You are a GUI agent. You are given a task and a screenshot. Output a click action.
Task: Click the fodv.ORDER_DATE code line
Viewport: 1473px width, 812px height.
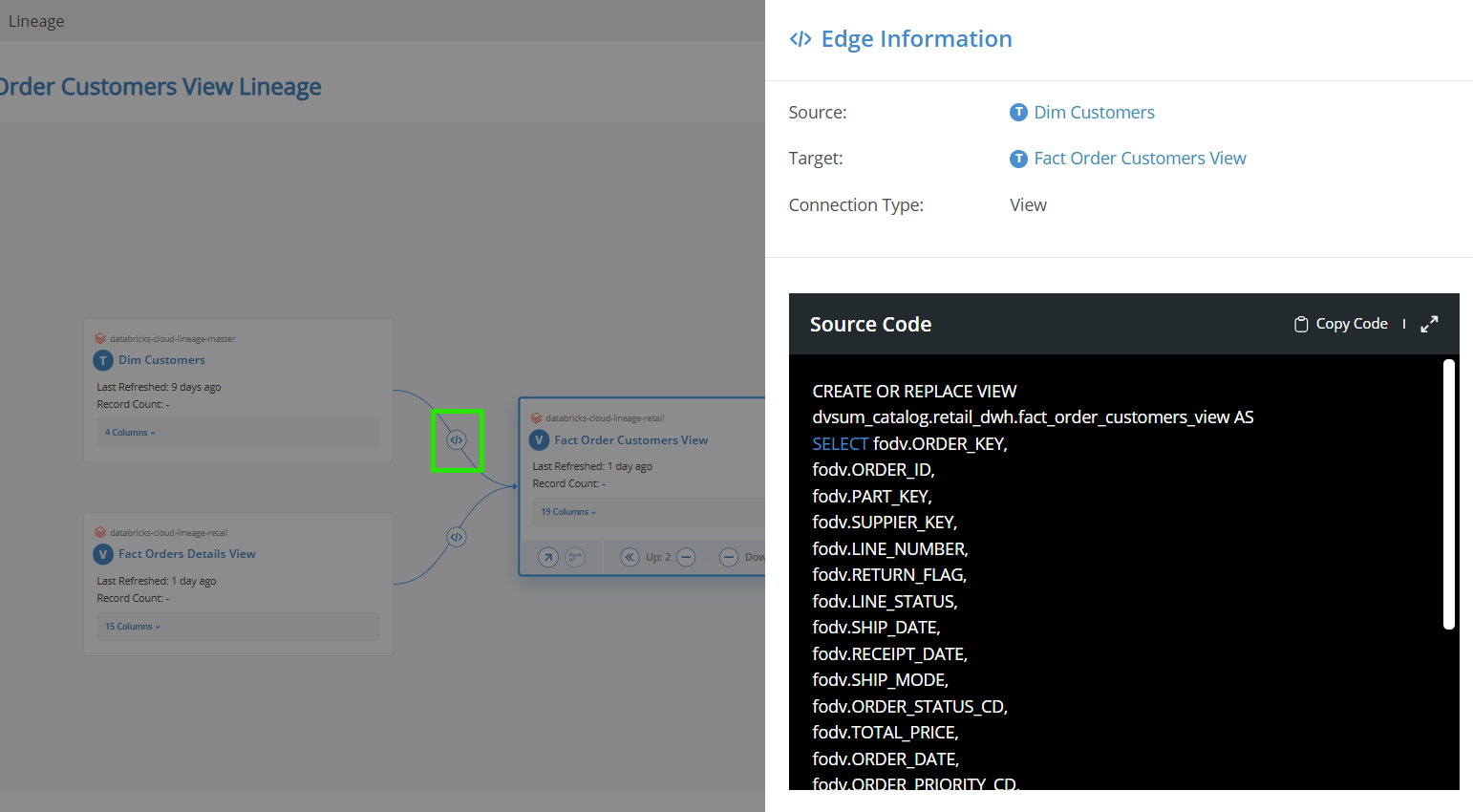[886, 759]
